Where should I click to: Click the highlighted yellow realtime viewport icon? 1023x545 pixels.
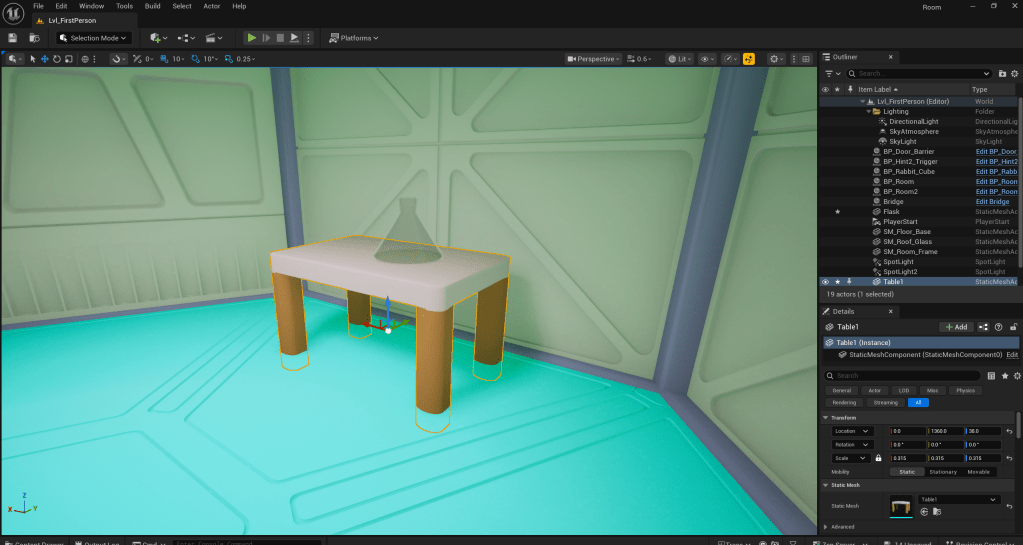[749, 59]
